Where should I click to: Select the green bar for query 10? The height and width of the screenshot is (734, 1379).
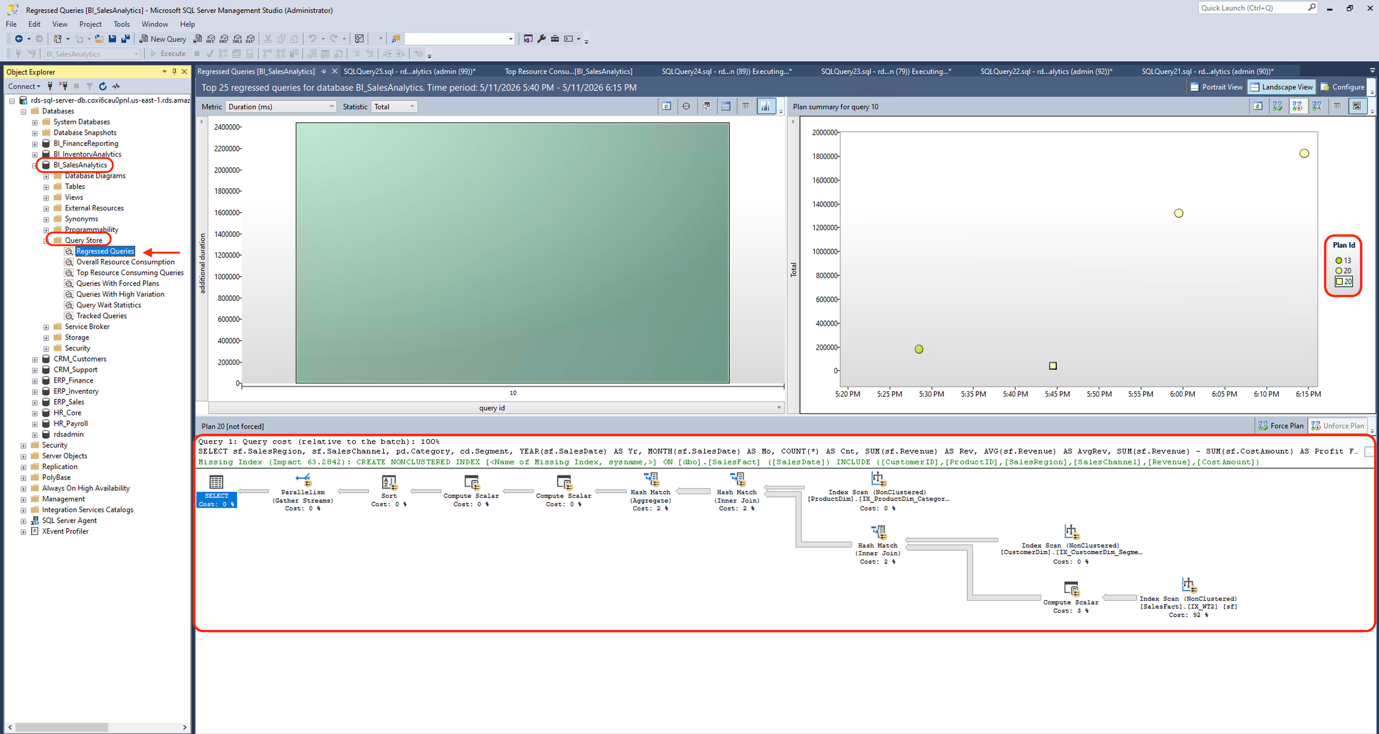(512, 253)
